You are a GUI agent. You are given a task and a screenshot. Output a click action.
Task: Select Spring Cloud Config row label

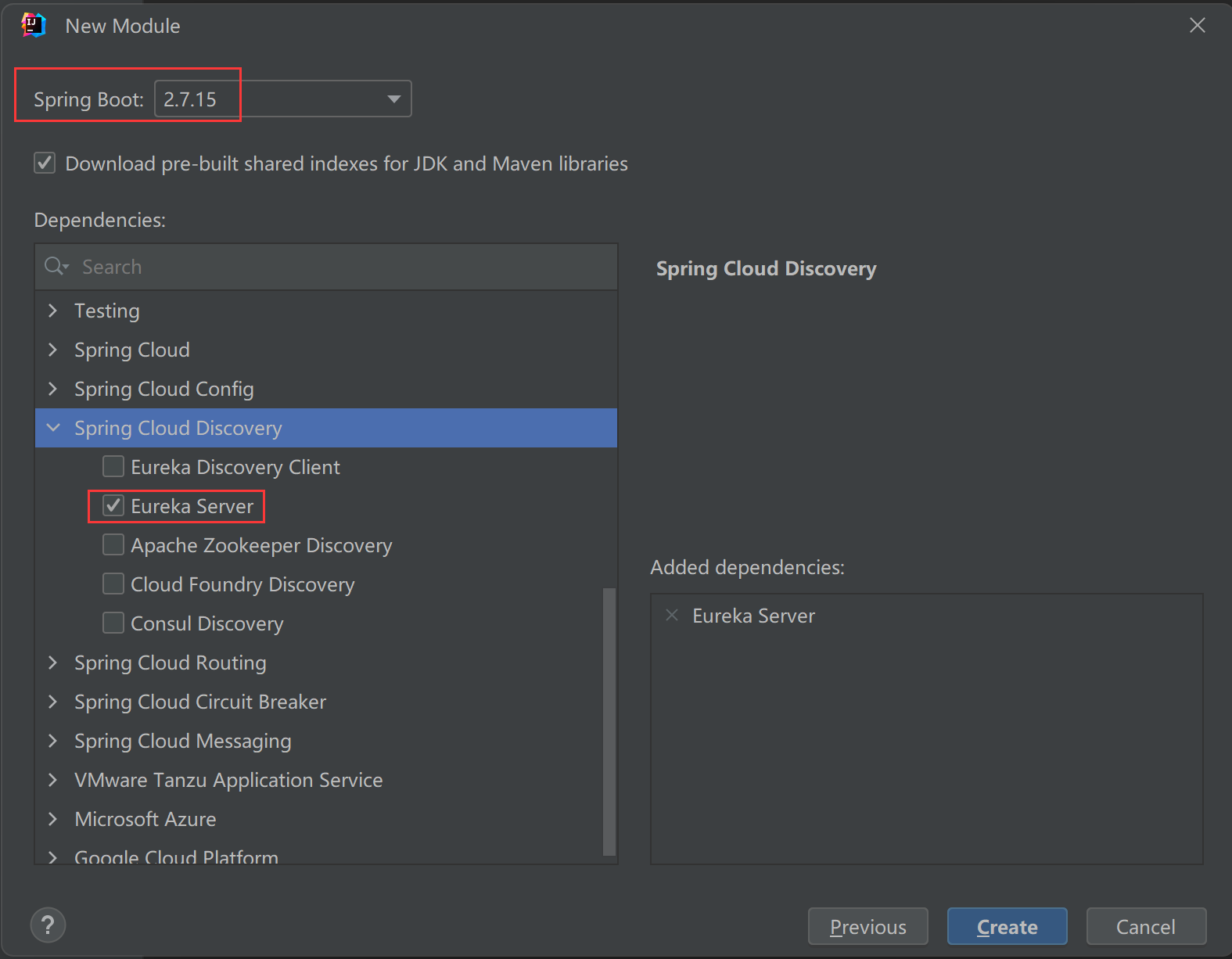point(164,389)
